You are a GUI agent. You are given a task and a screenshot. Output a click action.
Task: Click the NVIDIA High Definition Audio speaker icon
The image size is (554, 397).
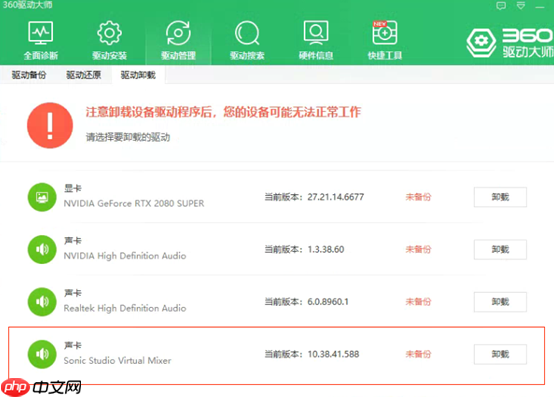(42, 249)
